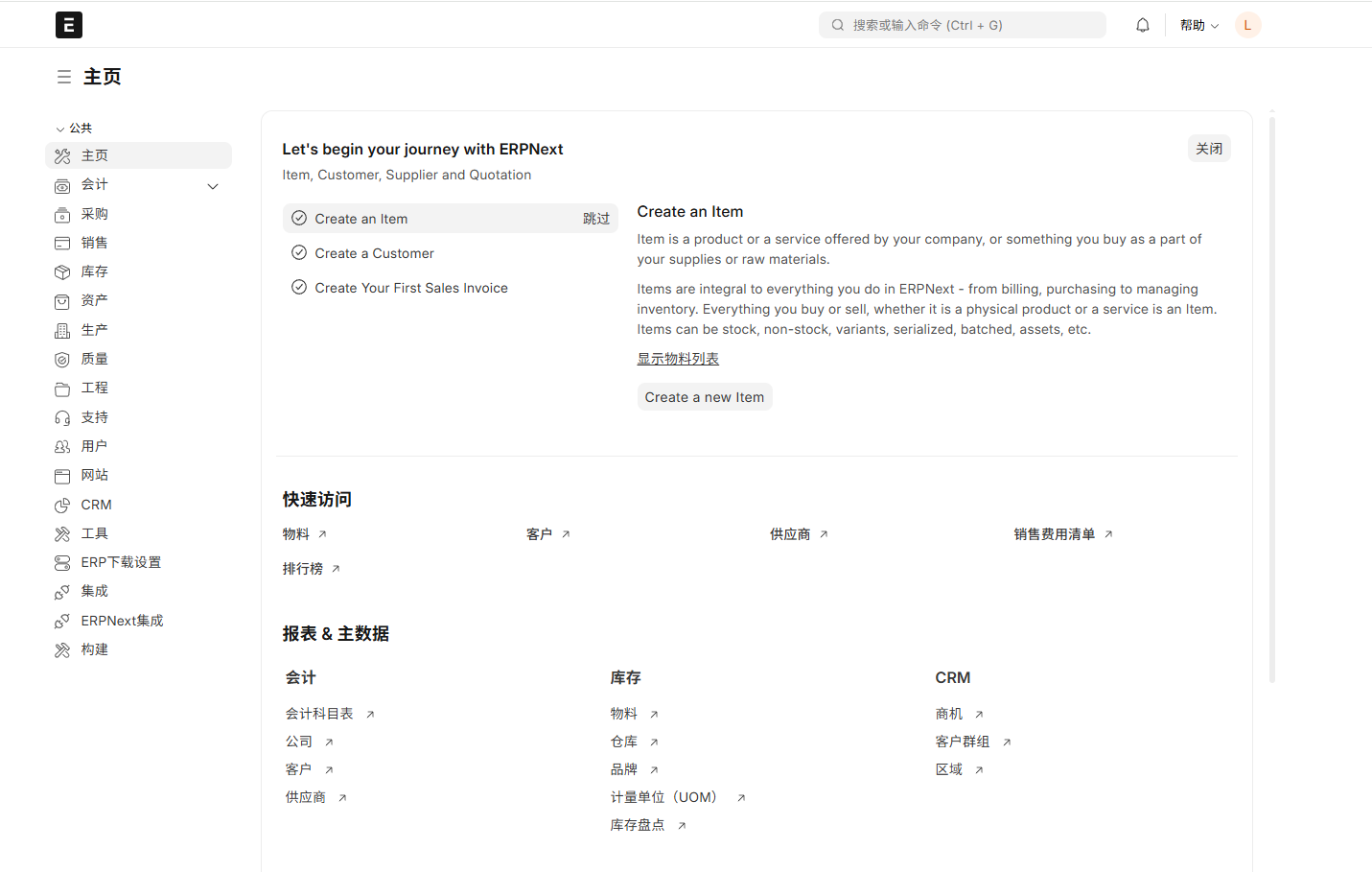Focus the search command input field

963,25
